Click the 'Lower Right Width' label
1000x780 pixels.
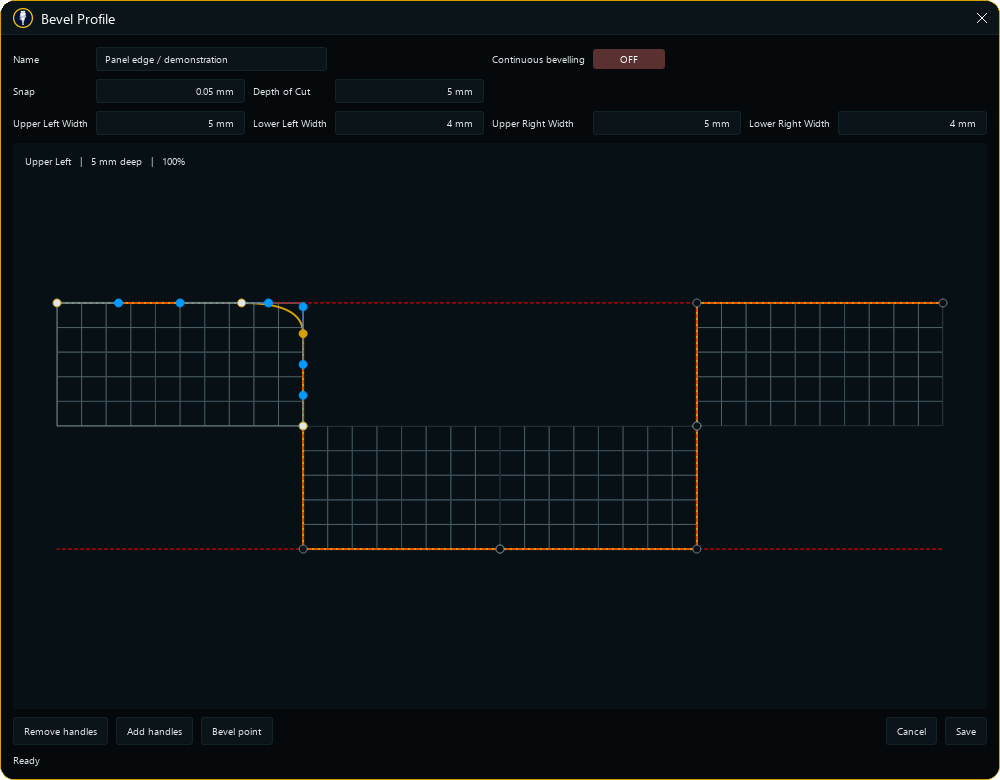[x=789, y=124]
